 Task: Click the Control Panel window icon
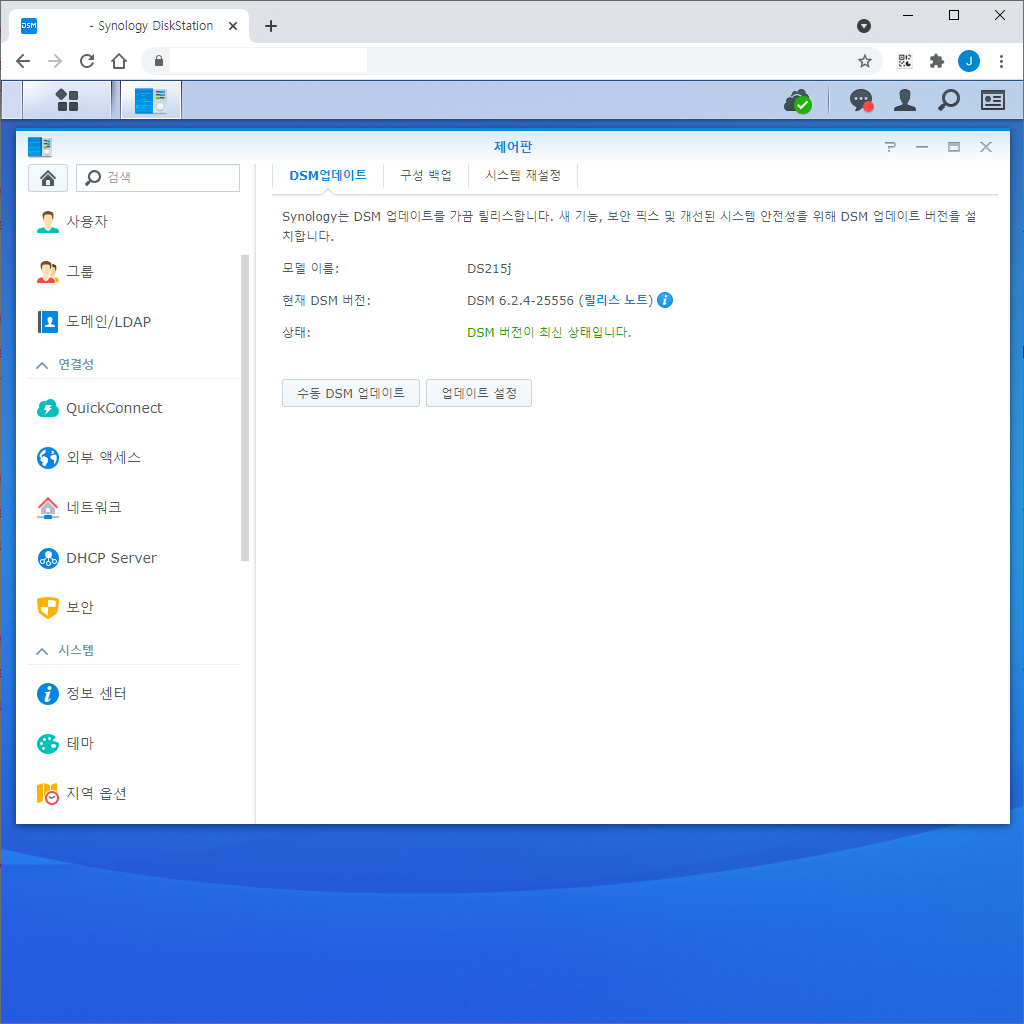tap(40, 147)
